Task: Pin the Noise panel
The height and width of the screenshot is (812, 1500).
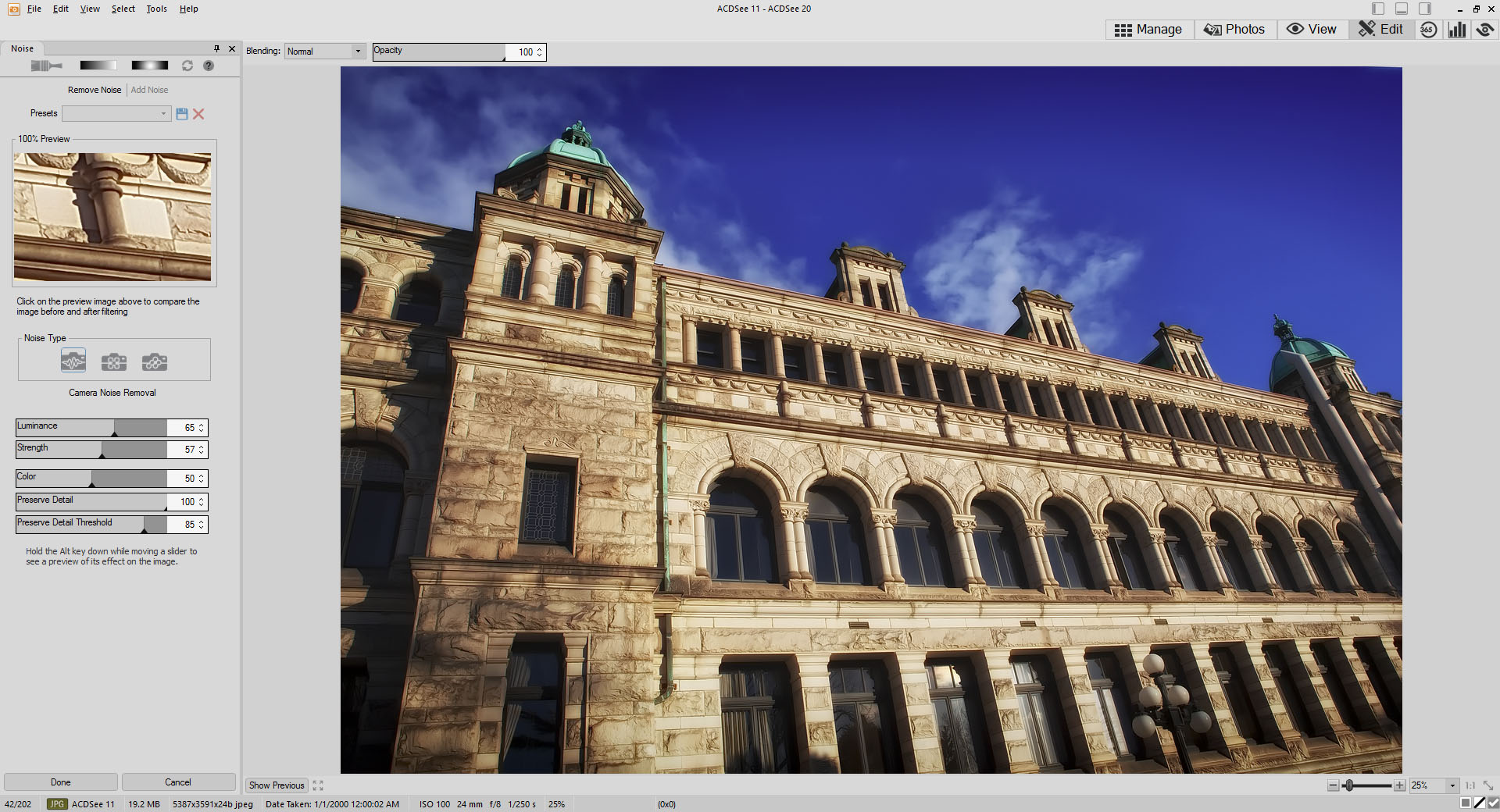Action: click(216, 48)
